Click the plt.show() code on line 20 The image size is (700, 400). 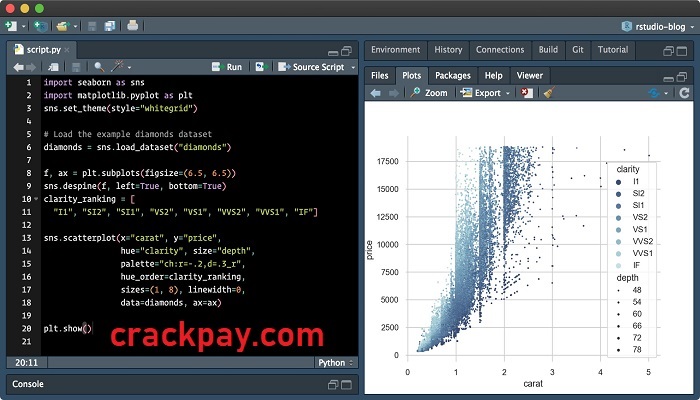pos(68,329)
